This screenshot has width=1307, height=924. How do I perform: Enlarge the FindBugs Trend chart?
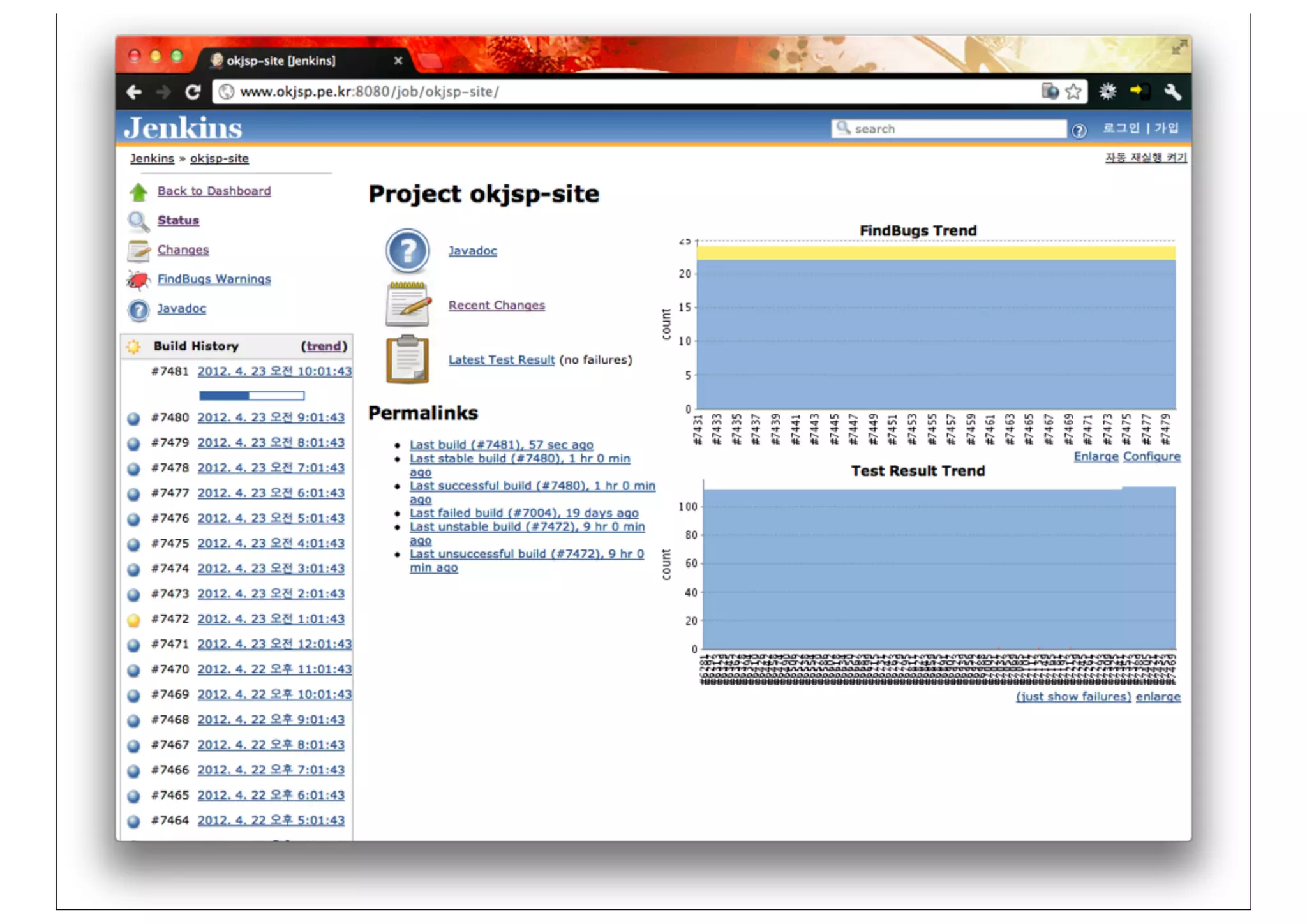tap(1095, 456)
